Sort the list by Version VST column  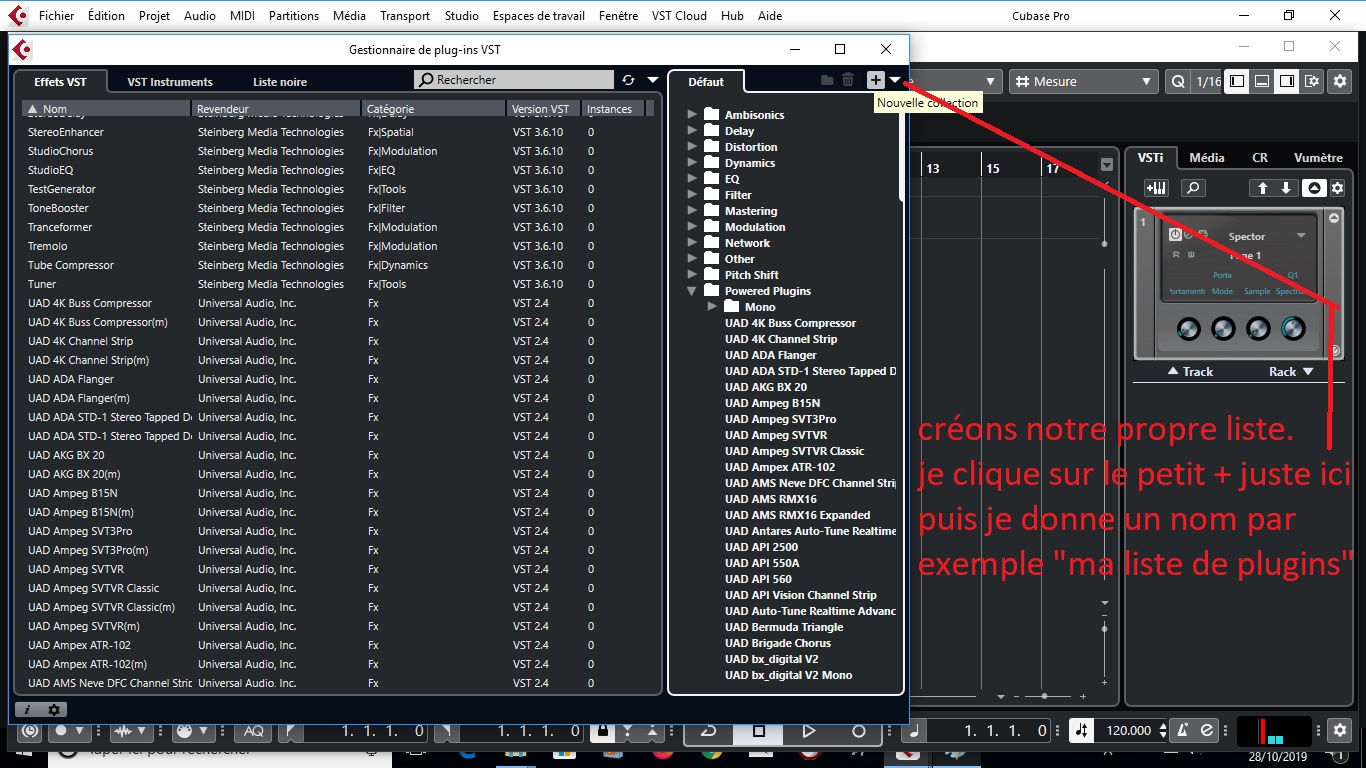[544, 109]
